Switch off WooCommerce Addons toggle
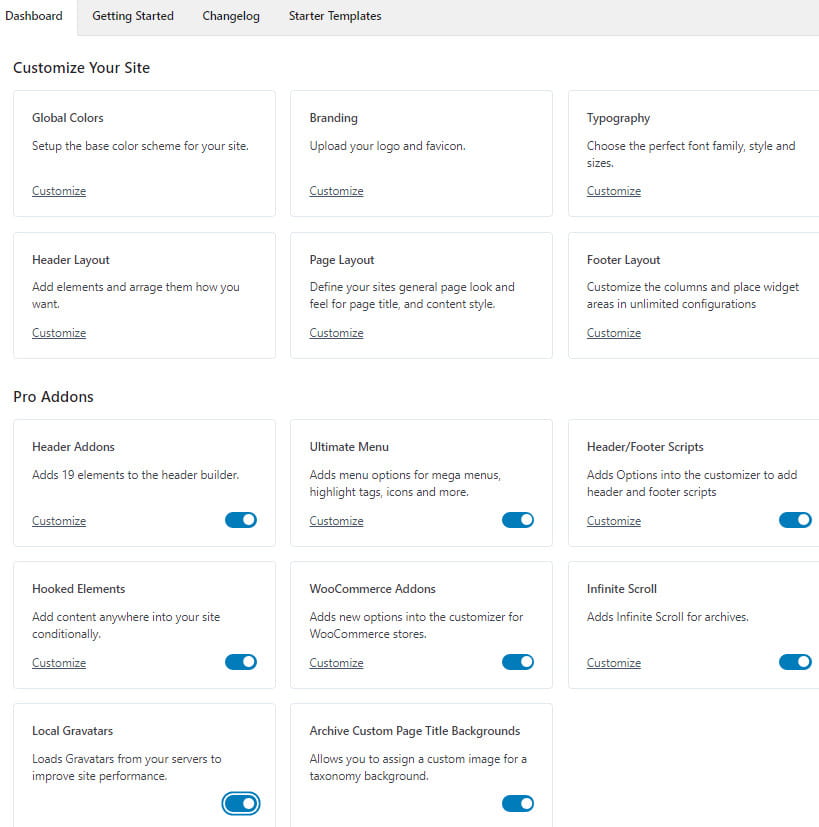This screenshot has height=827, width=819. [x=518, y=662]
